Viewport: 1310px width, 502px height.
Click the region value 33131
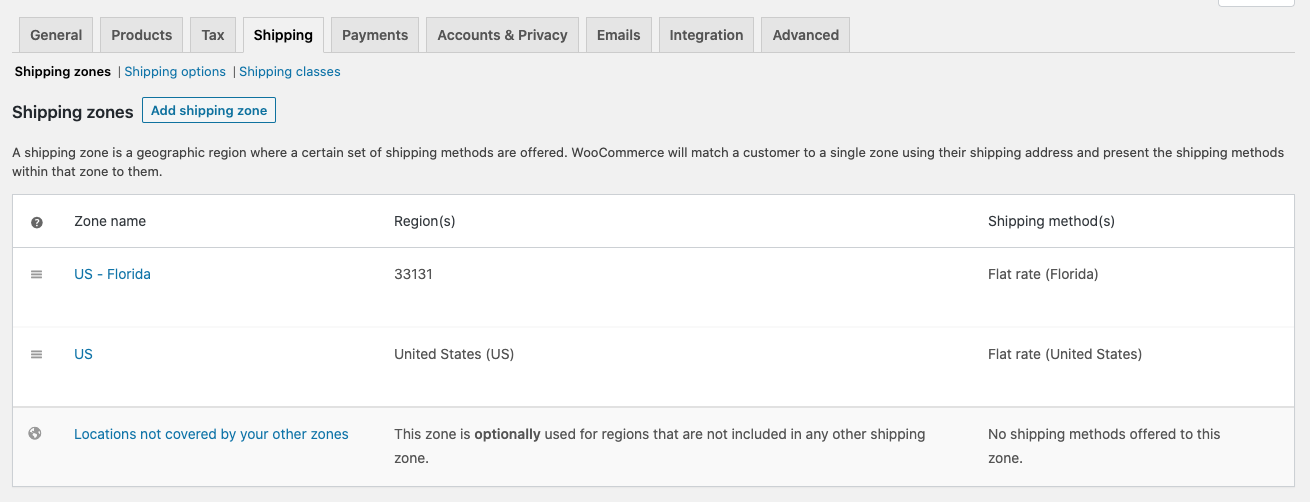point(413,274)
